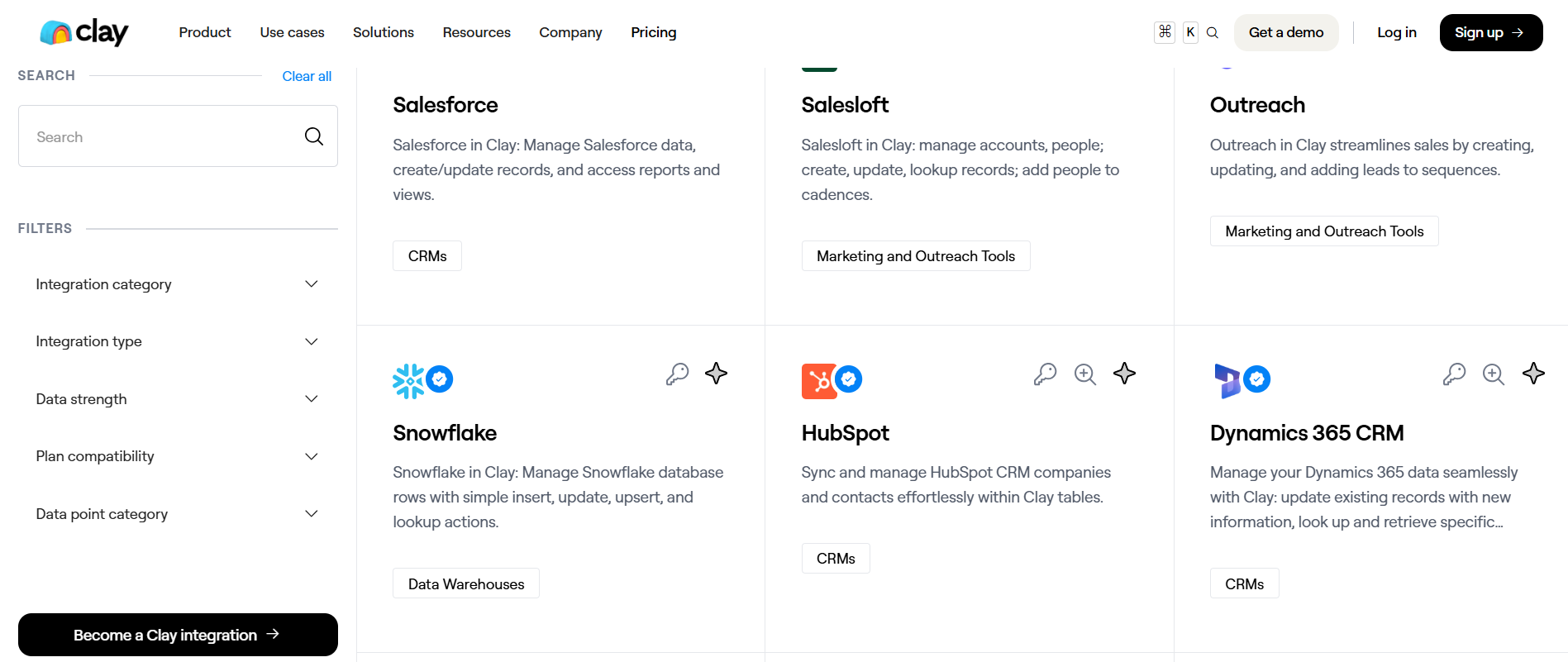
Task: Click the Clay logo in the header
Action: click(84, 32)
